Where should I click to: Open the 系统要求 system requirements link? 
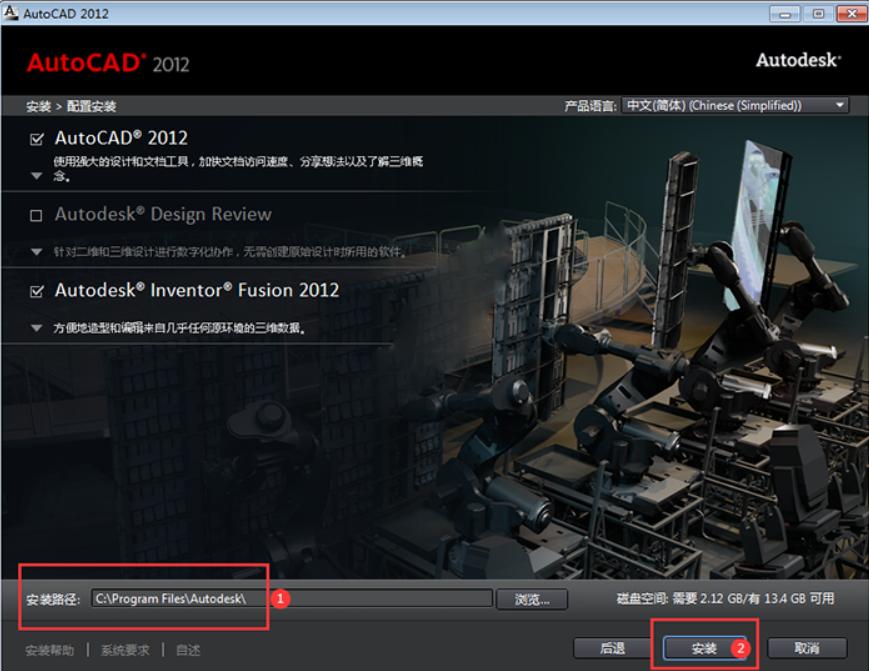pyautogui.click(x=125, y=650)
